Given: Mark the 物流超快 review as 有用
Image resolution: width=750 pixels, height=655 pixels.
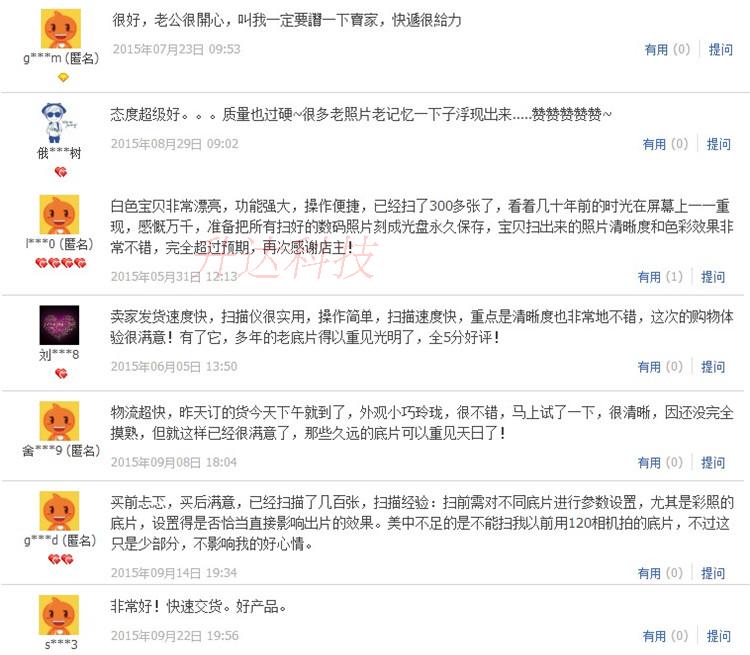Looking at the screenshot, I should pyautogui.click(x=661, y=463).
